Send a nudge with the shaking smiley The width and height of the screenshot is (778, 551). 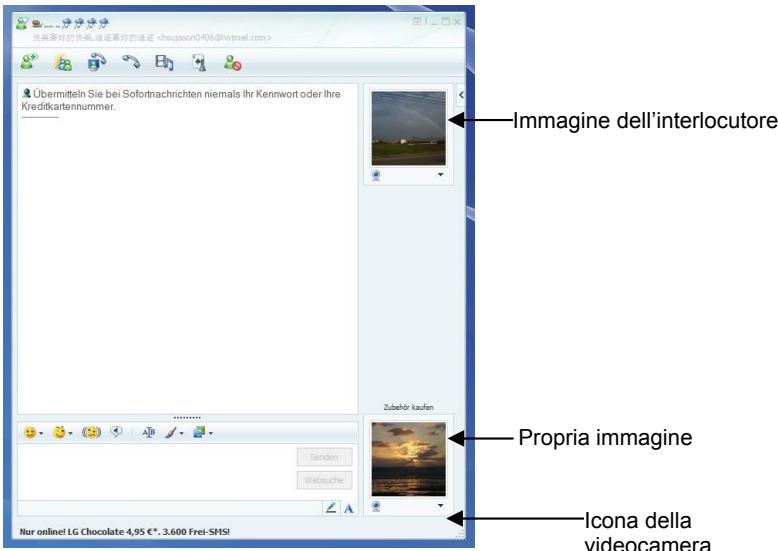pyautogui.click(x=91, y=432)
